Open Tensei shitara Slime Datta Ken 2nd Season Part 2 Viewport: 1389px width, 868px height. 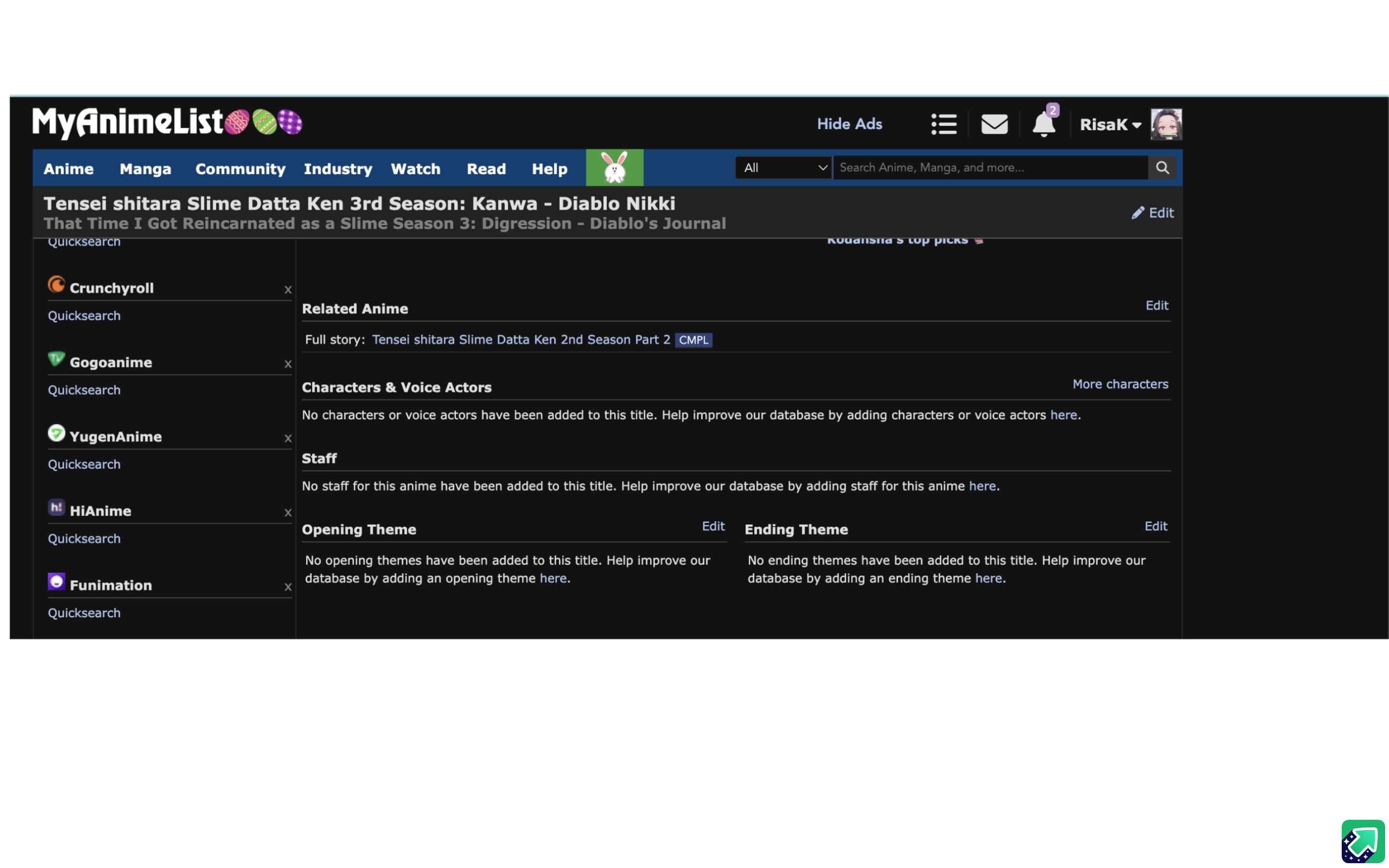520,339
